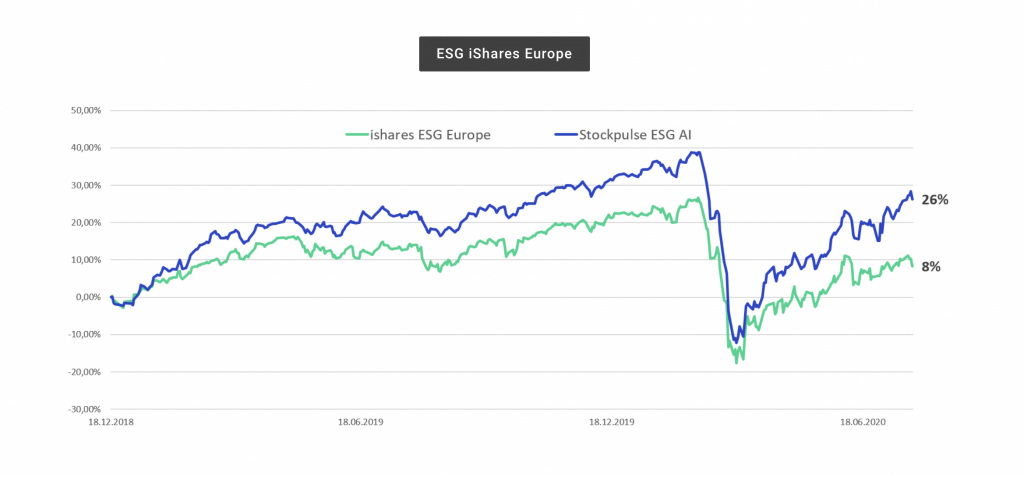Select the 18.06.2019 date on the axis

[361, 422]
